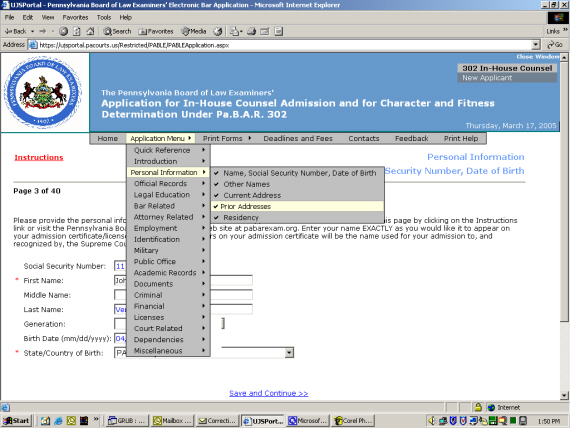
Task: Open Deadlines and Fees in the navigation bar
Action: click(298, 138)
